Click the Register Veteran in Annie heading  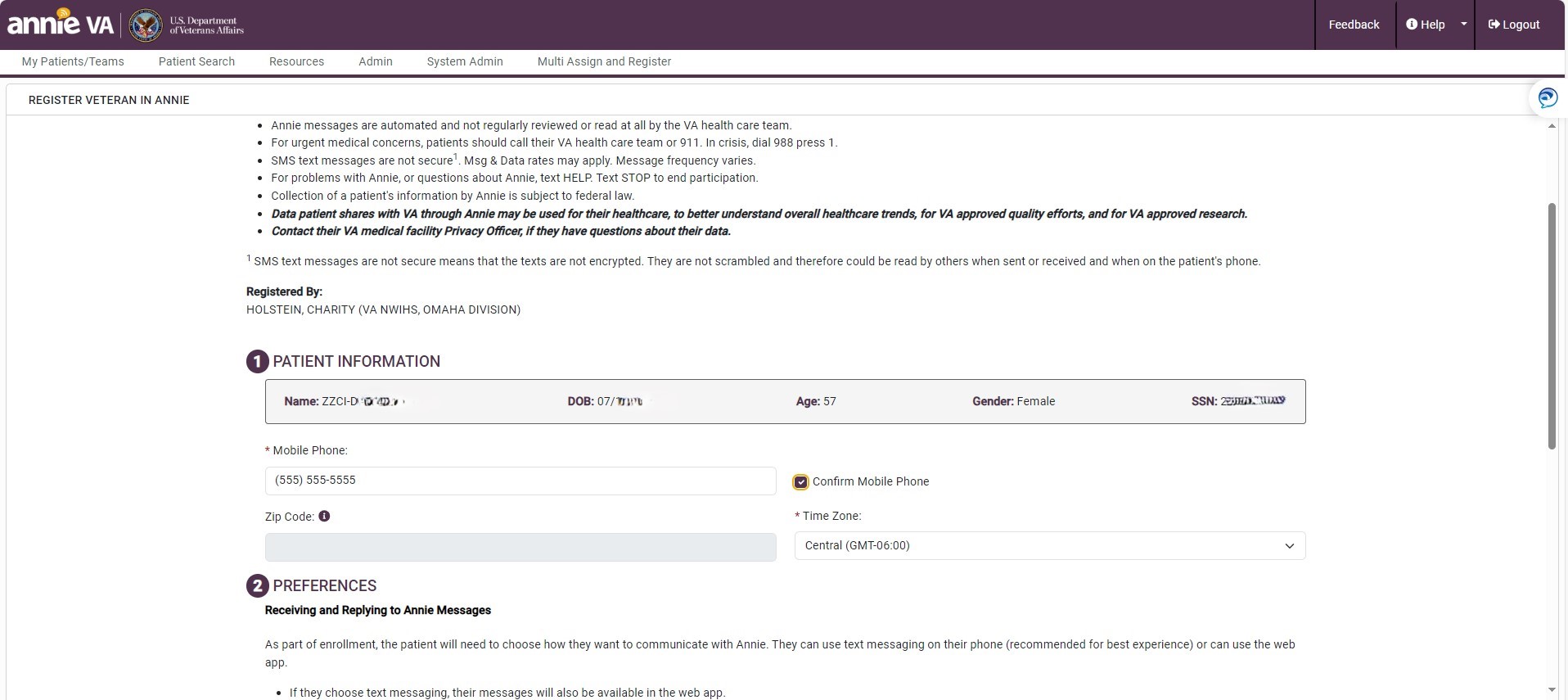pos(109,100)
